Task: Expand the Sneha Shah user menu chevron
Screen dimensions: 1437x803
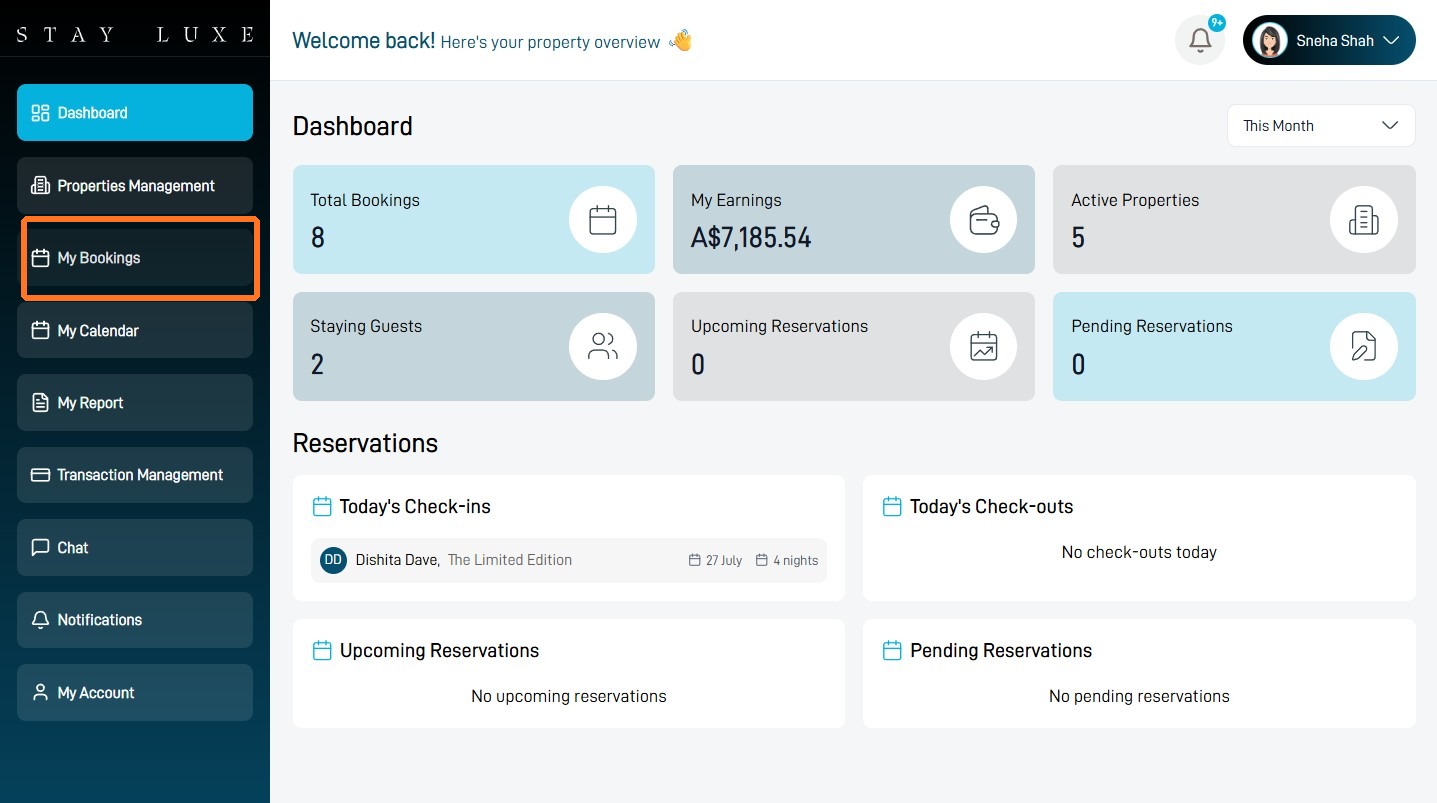Action: [x=1391, y=41]
